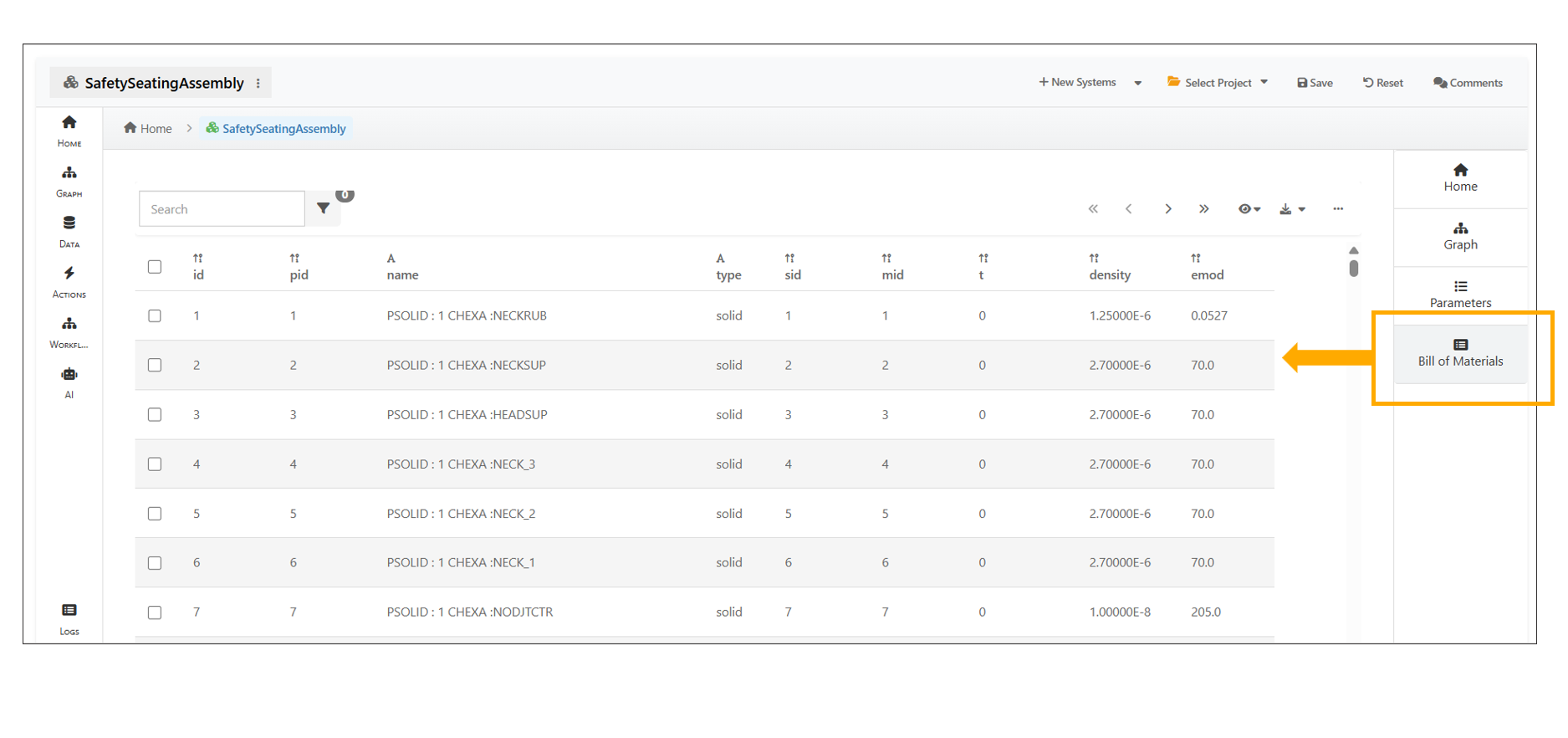Open the column visibility eye dropdown
This screenshot has height=738, width=1568.
1249,209
